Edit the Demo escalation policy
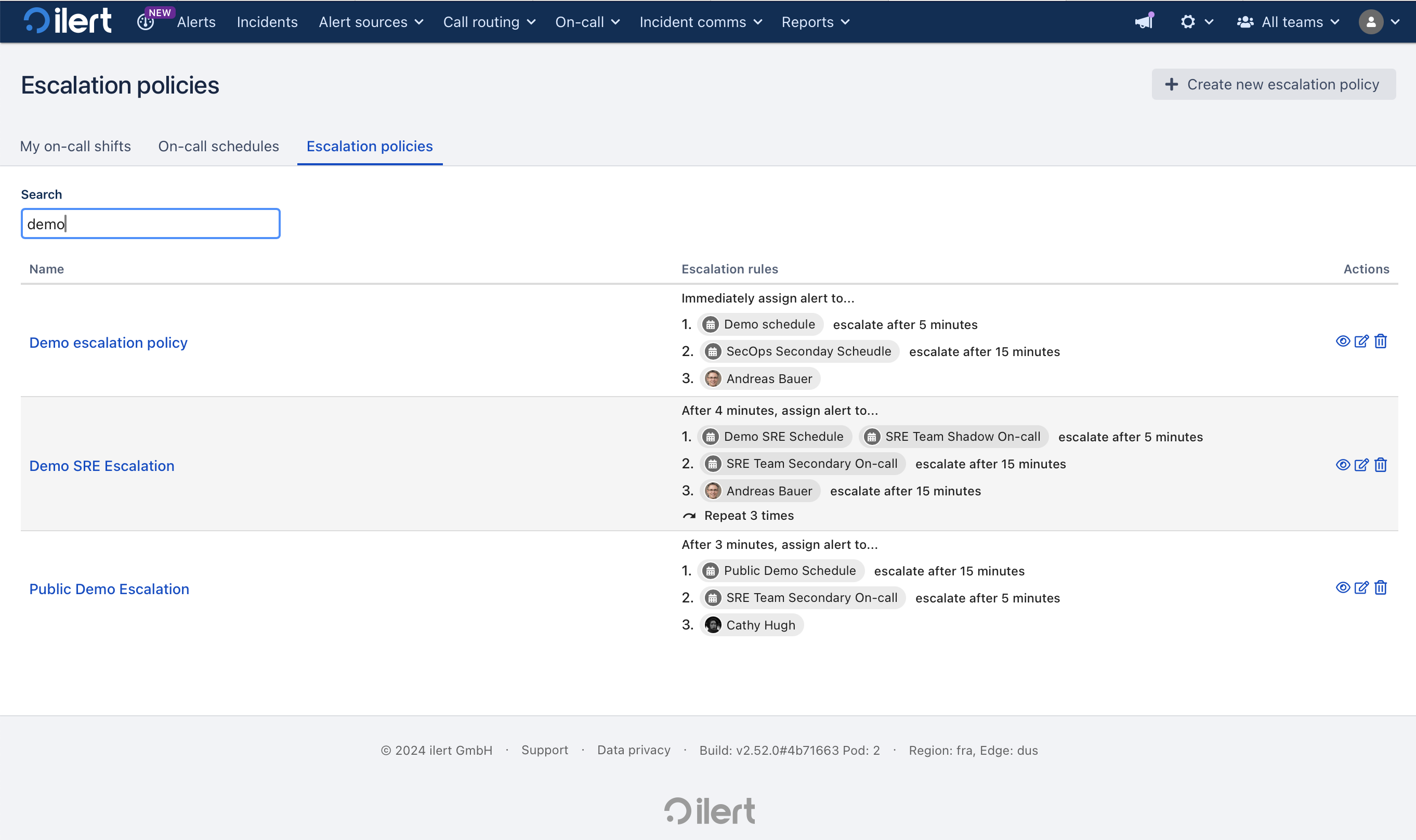 pyautogui.click(x=1361, y=341)
